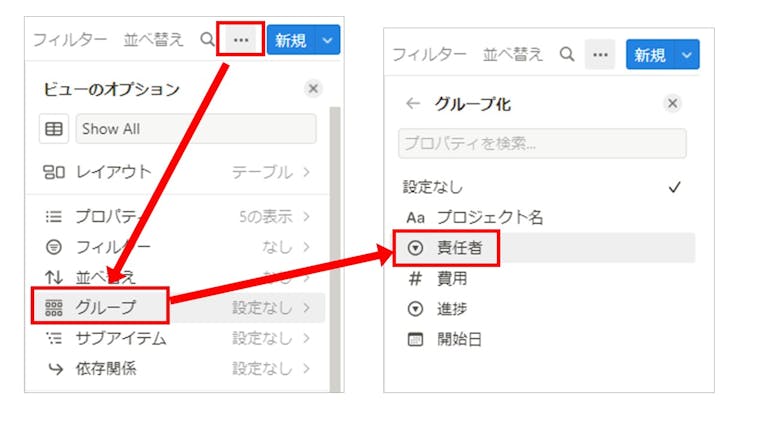This screenshot has height=432, width=768.
Task: Click search icon in right panel toolbar
Action: pyautogui.click(x=567, y=54)
